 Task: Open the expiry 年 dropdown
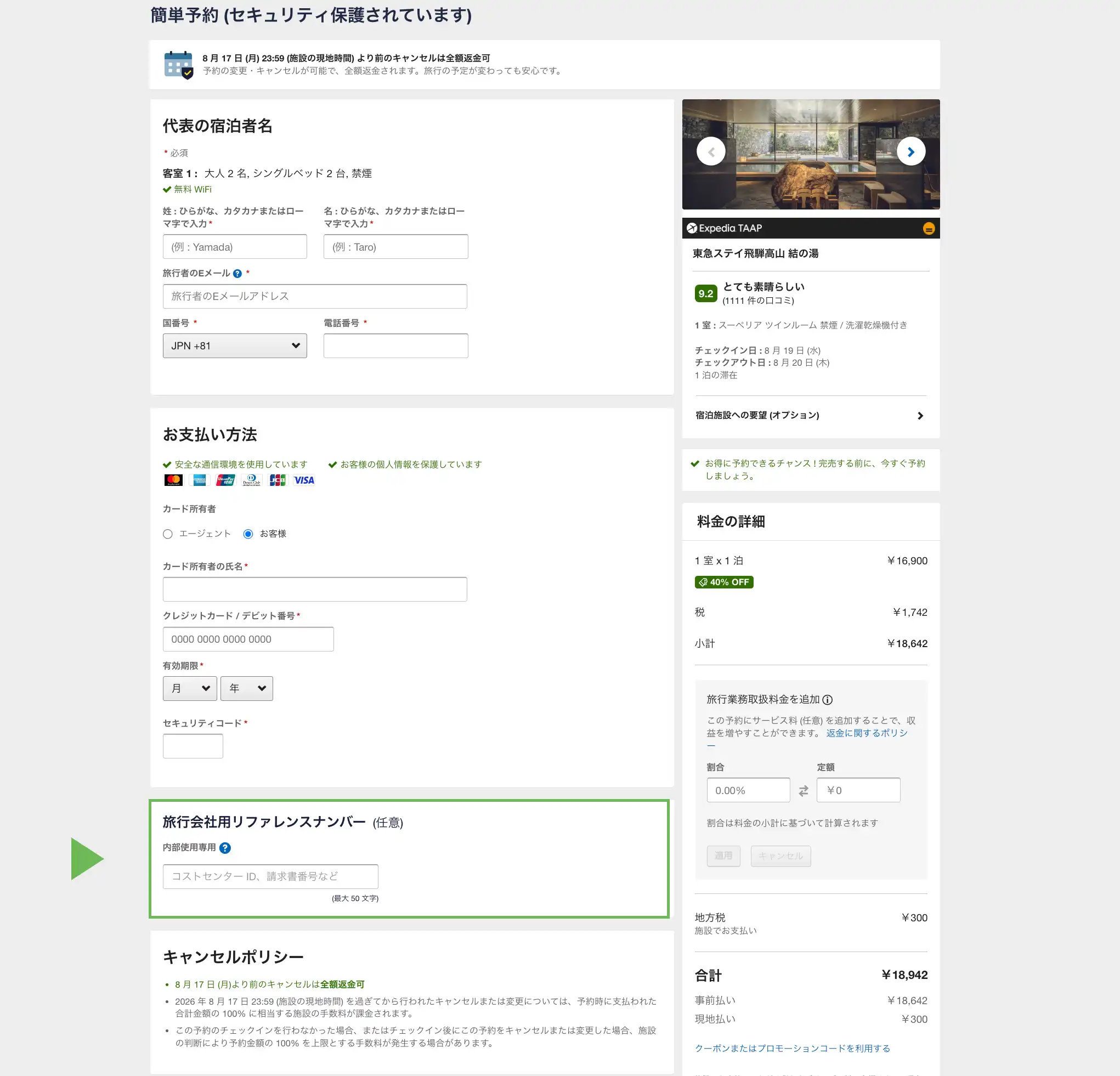(x=247, y=689)
